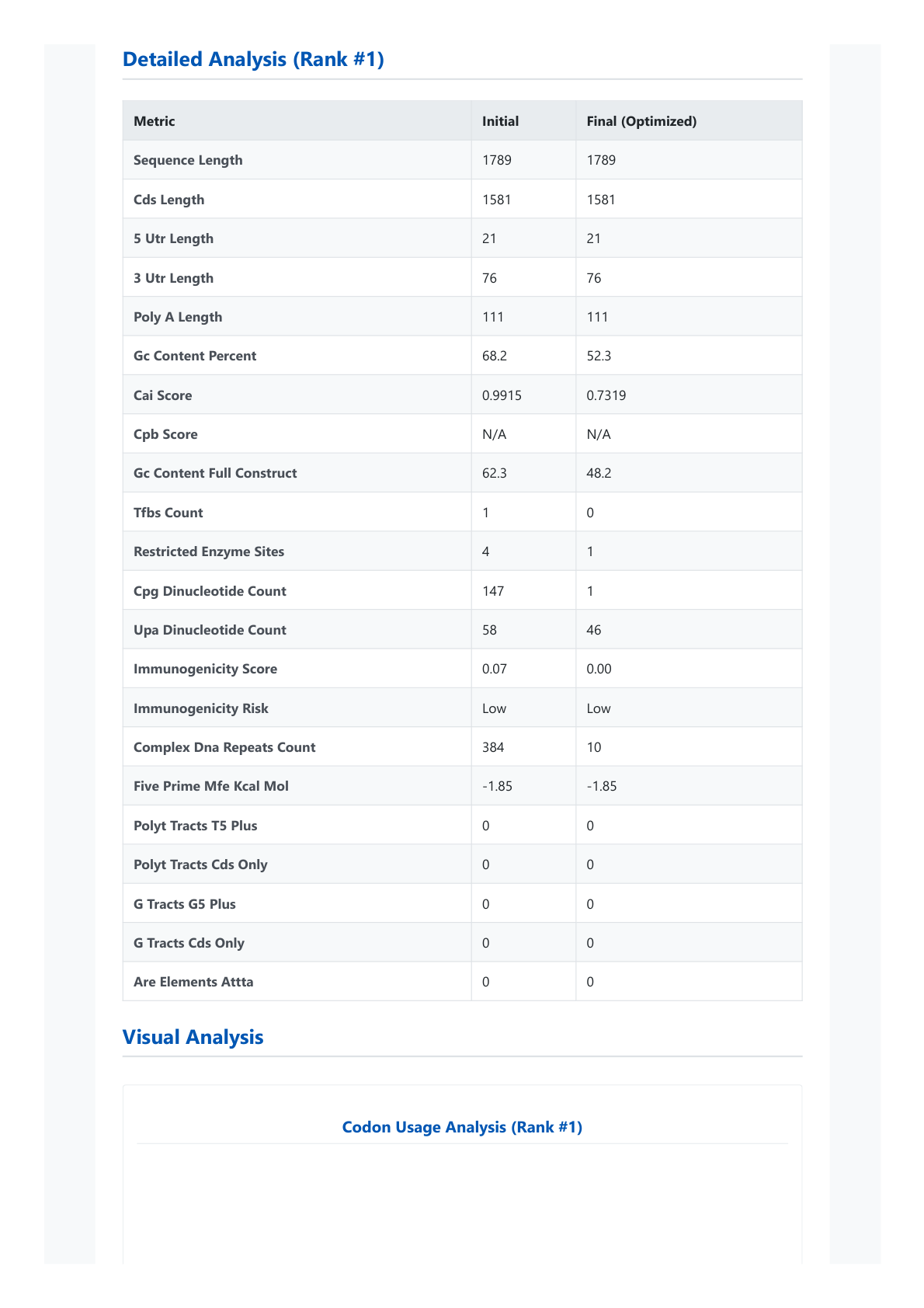Screen dimensions: 924x1308
Task: Click the Upa Dinucleotide Count label
Action: point(210,630)
